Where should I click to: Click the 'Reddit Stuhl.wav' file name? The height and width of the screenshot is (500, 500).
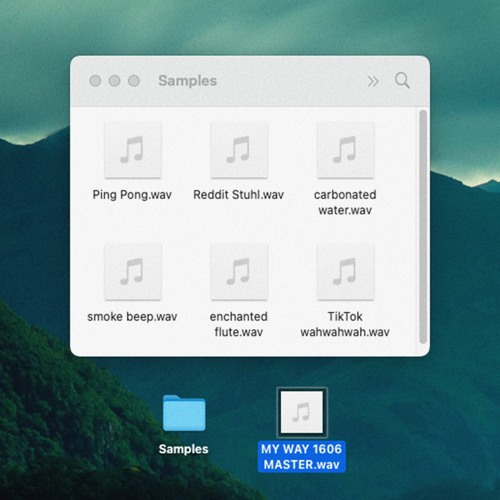[239, 195]
